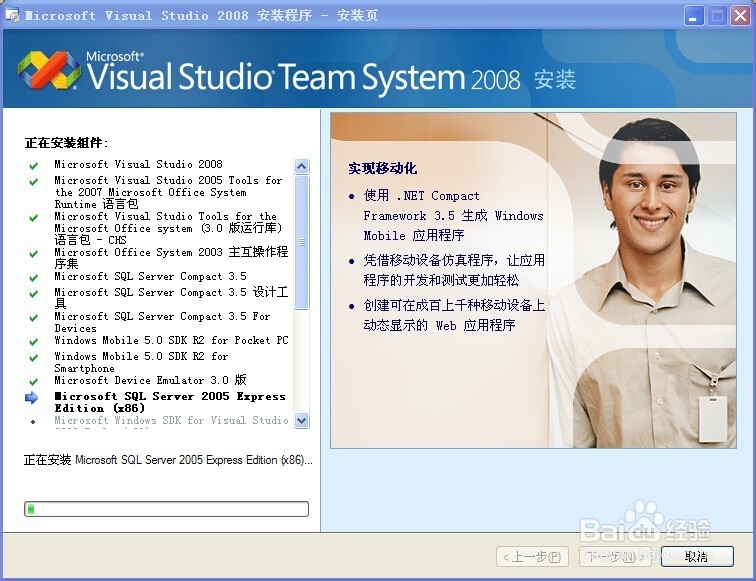
Task: Click the scroll down arrow of component list
Action: point(301,420)
